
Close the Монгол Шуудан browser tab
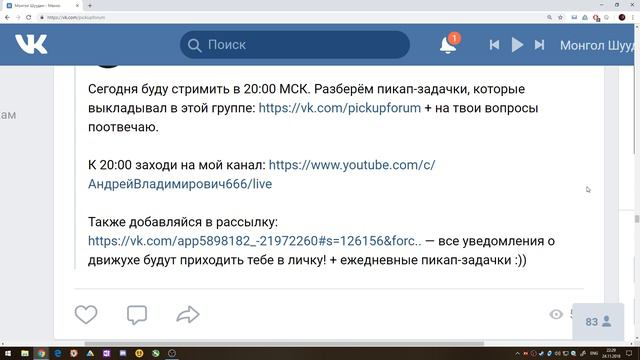coord(78,6)
